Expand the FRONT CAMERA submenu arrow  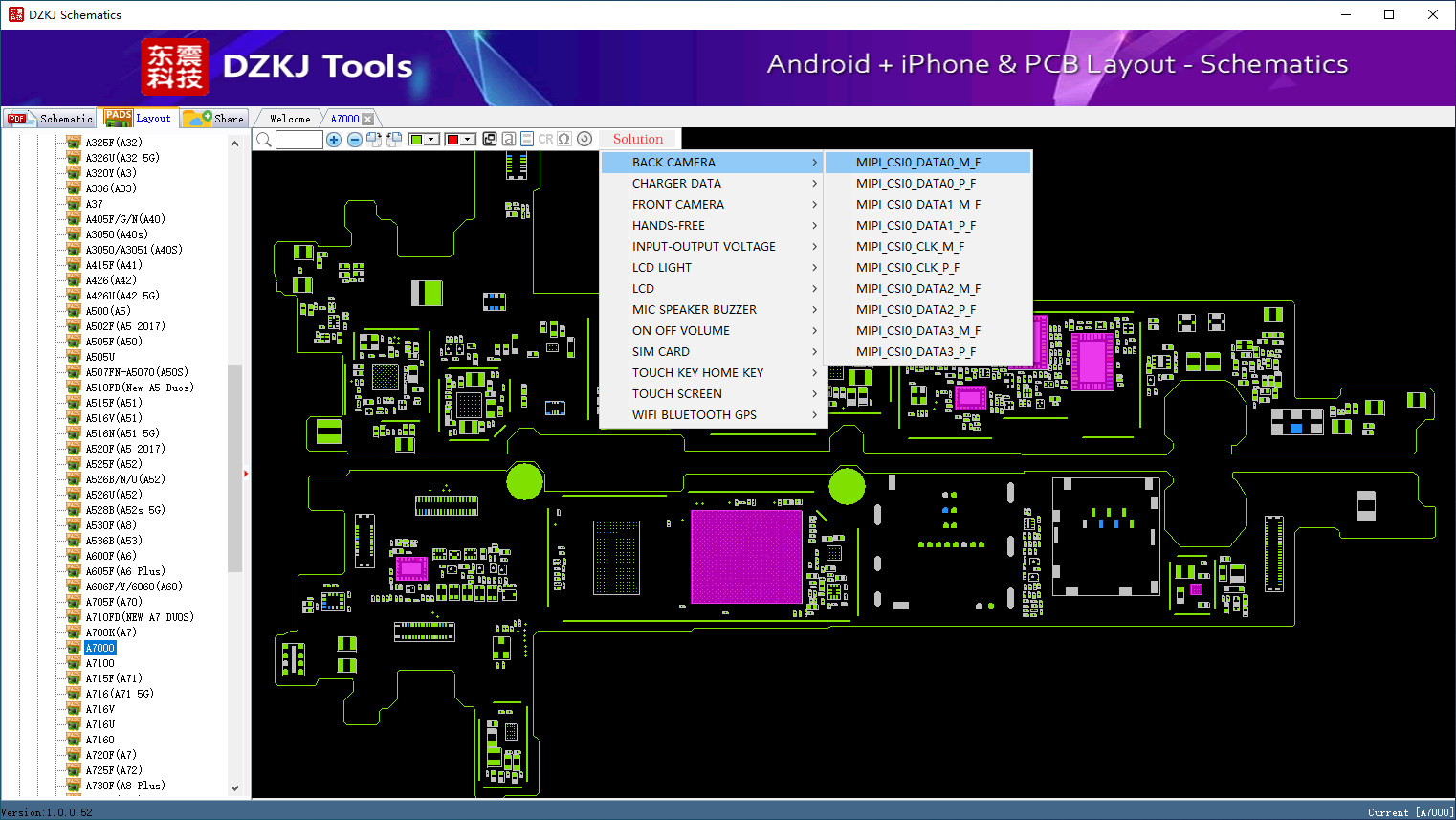pos(814,205)
